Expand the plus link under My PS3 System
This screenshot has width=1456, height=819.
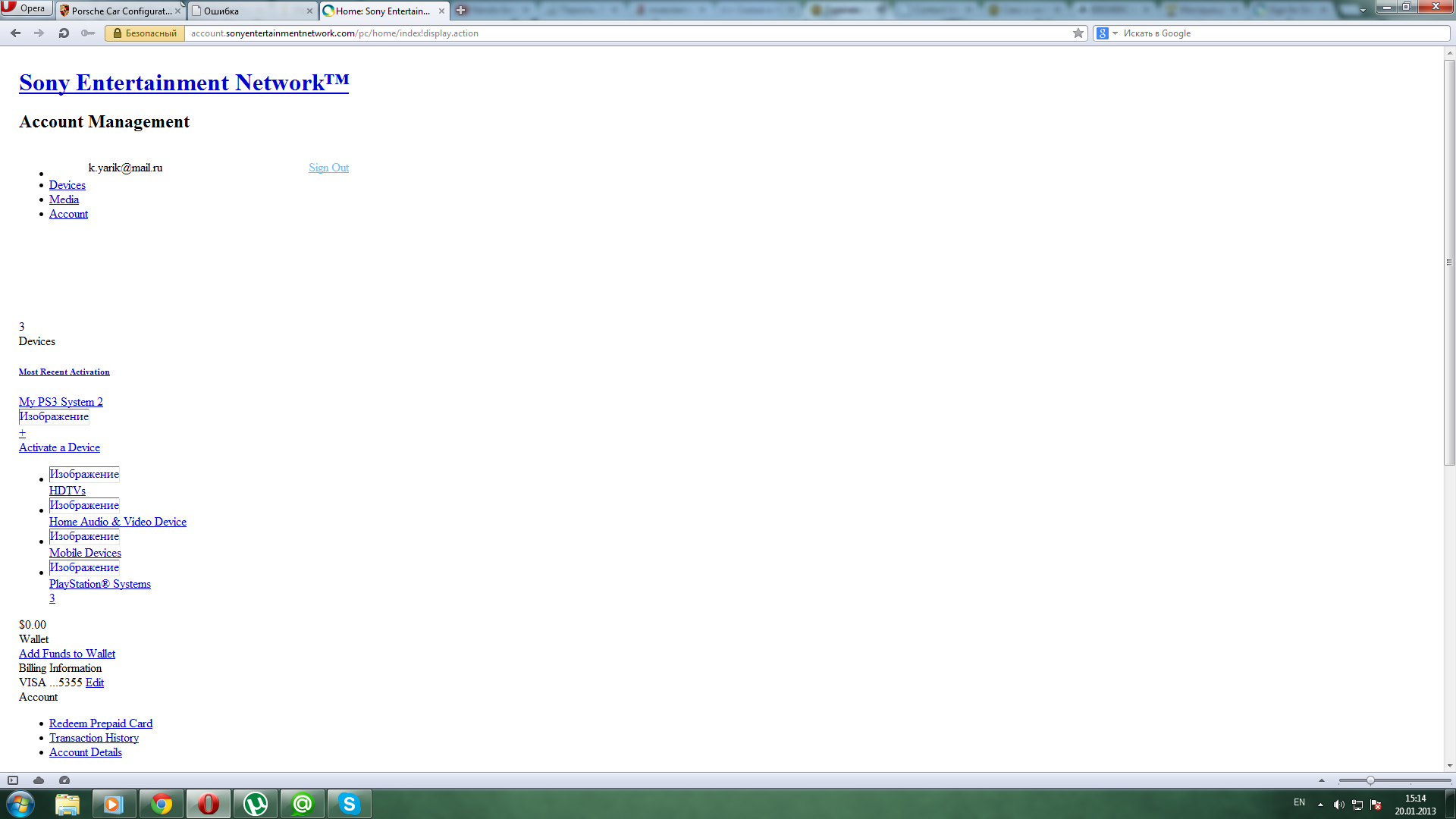pos(22,433)
